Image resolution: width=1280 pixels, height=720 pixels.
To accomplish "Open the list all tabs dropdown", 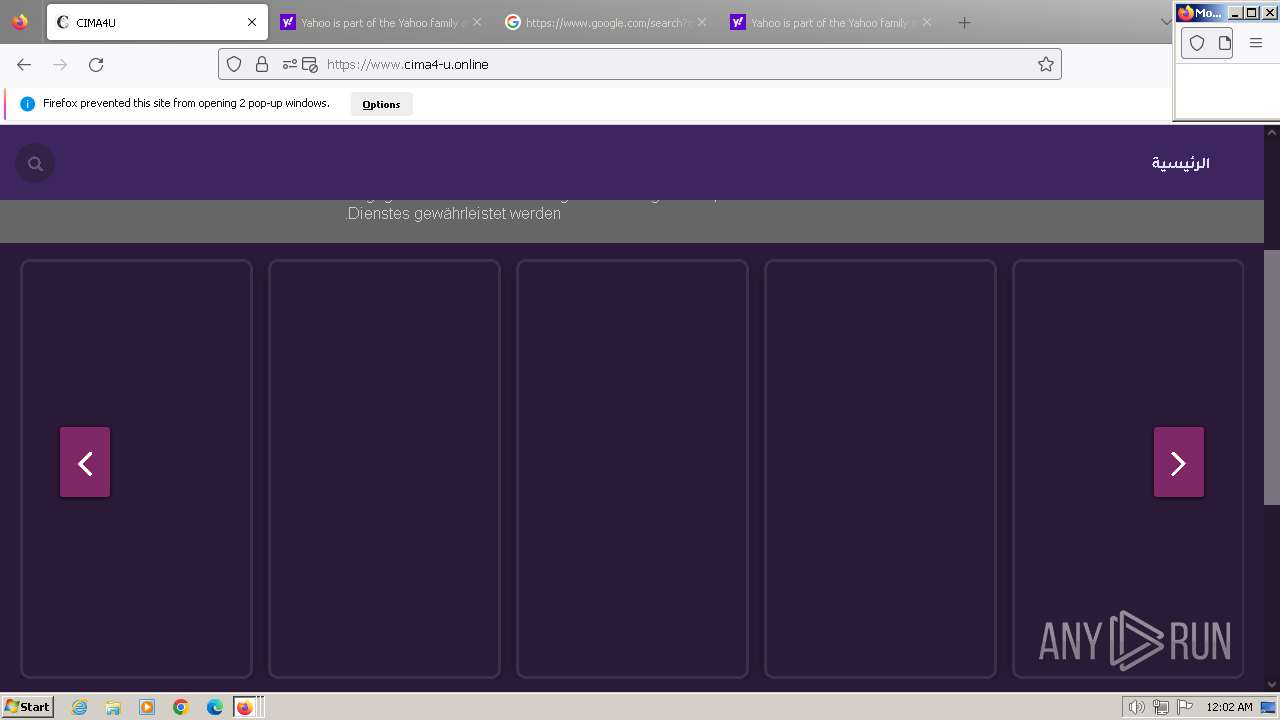I will tap(1165, 22).
